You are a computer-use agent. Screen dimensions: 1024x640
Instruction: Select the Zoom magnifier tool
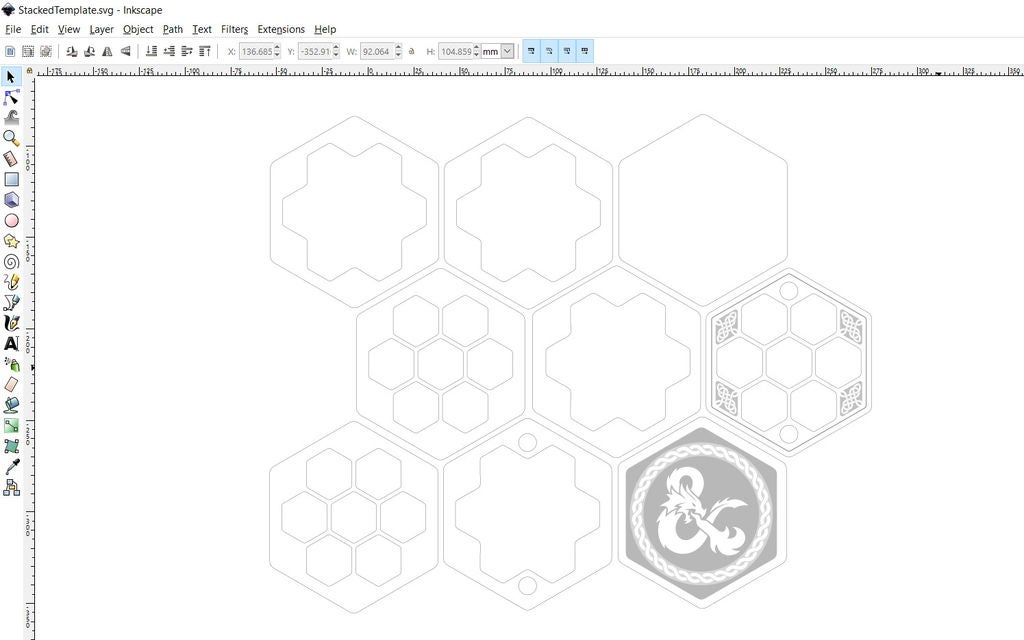click(x=11, y=138)
